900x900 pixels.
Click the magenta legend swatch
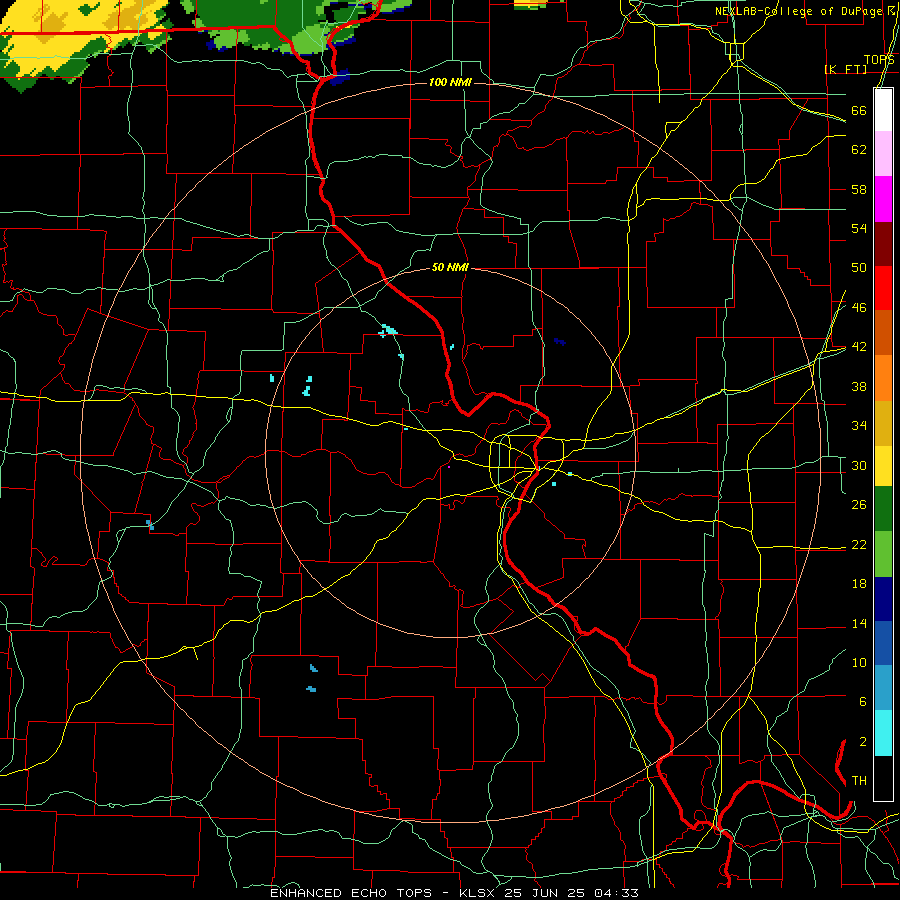coord(883,199)
